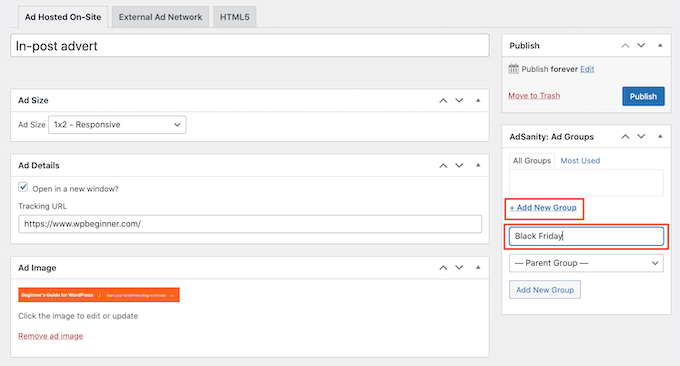Open the Parent Group dropdown
Viewport: 680px width, 366px height.
(x=586, y=263)
